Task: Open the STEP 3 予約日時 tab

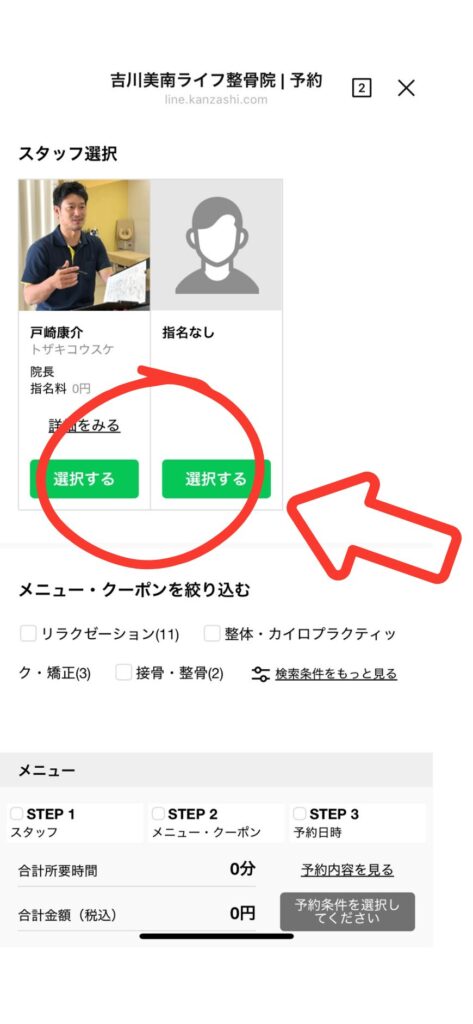Action: click(357, 823)
